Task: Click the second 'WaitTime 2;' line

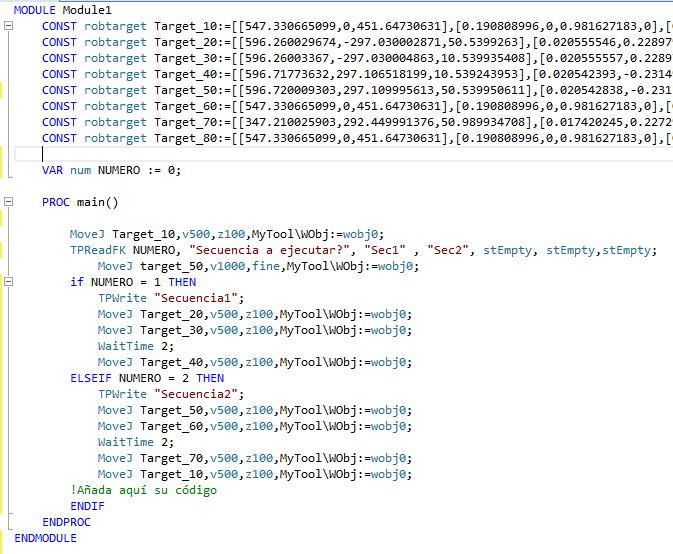Action: coord(136,442)
